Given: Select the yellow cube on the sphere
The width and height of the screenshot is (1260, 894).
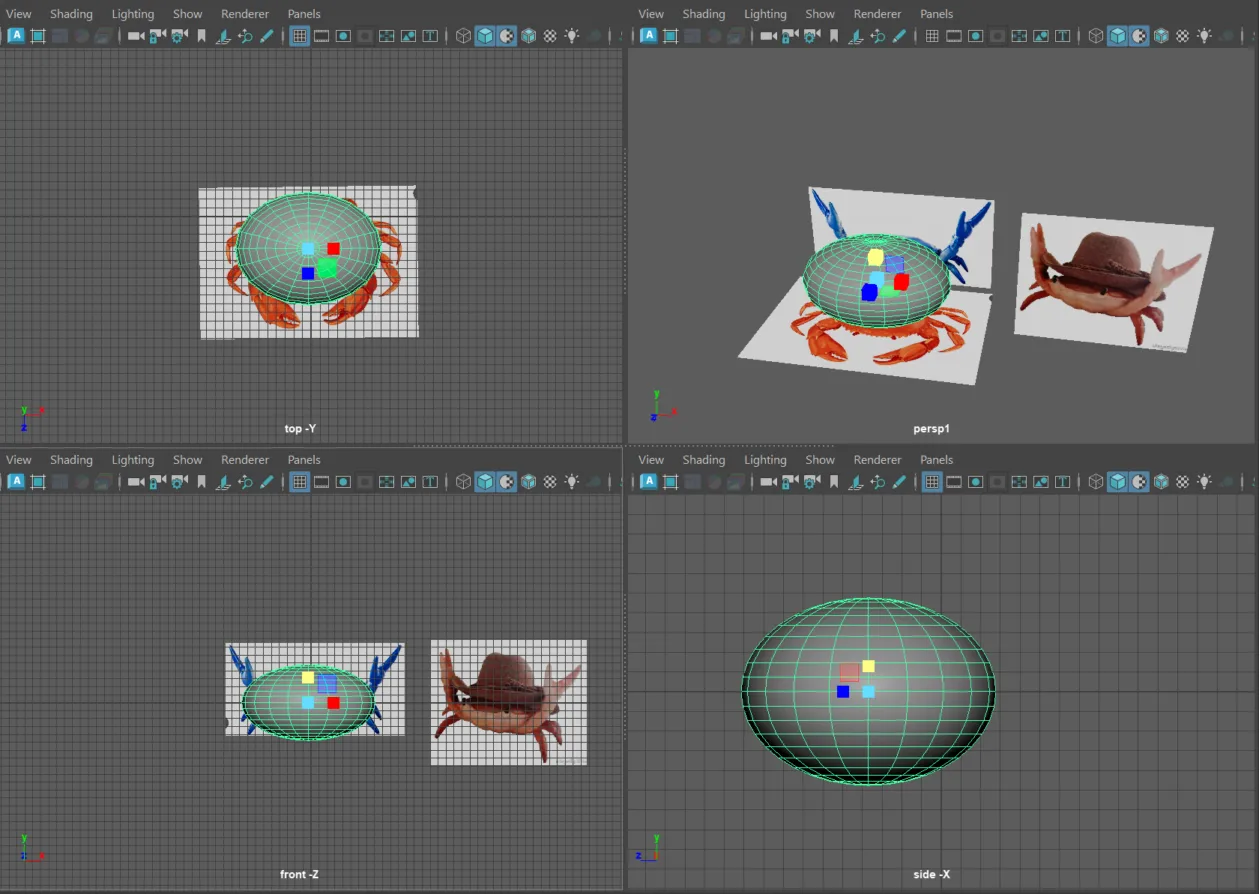Looking at the screenshot, I should point(875,257).
